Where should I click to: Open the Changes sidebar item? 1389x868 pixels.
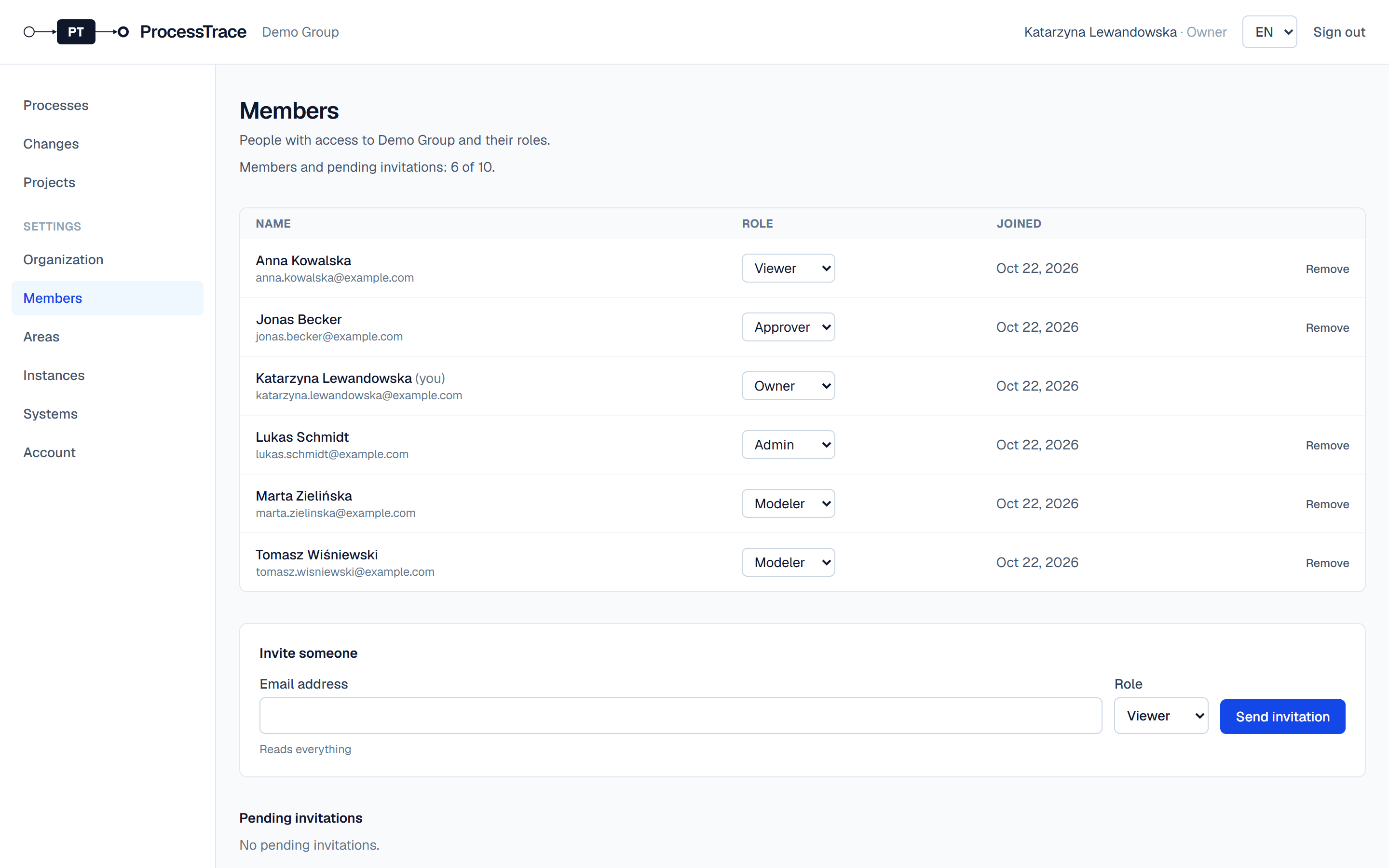click(x=108, y=144)
